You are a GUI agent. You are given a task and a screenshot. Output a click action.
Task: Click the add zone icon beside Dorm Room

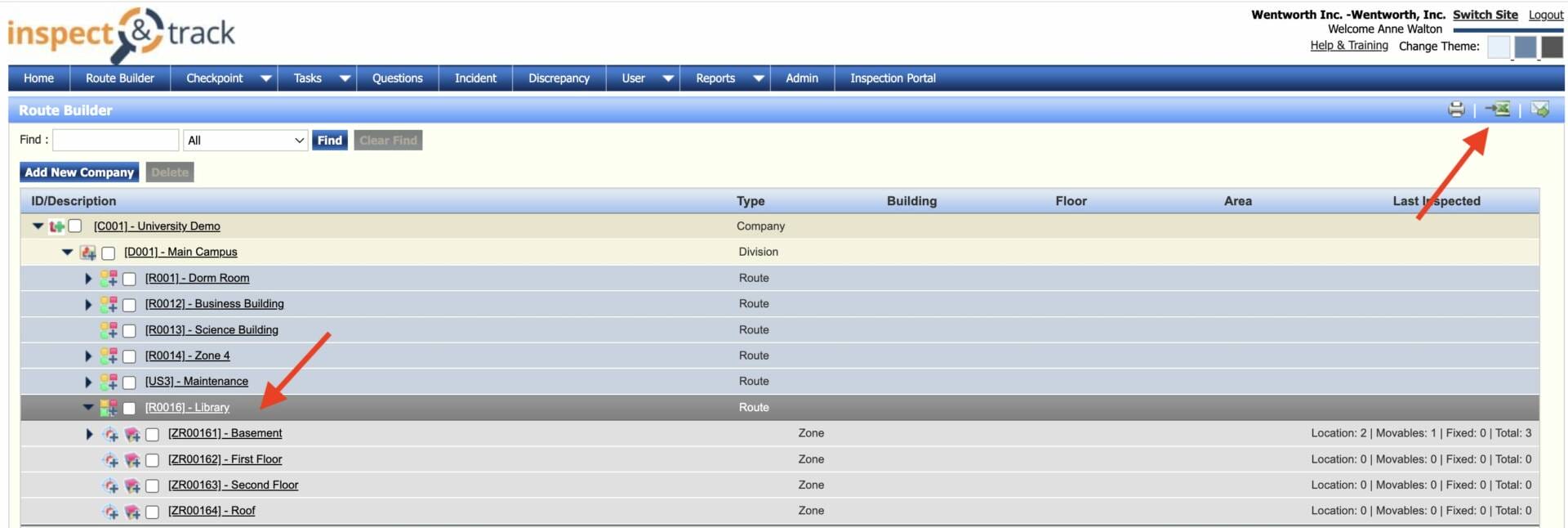109,279
